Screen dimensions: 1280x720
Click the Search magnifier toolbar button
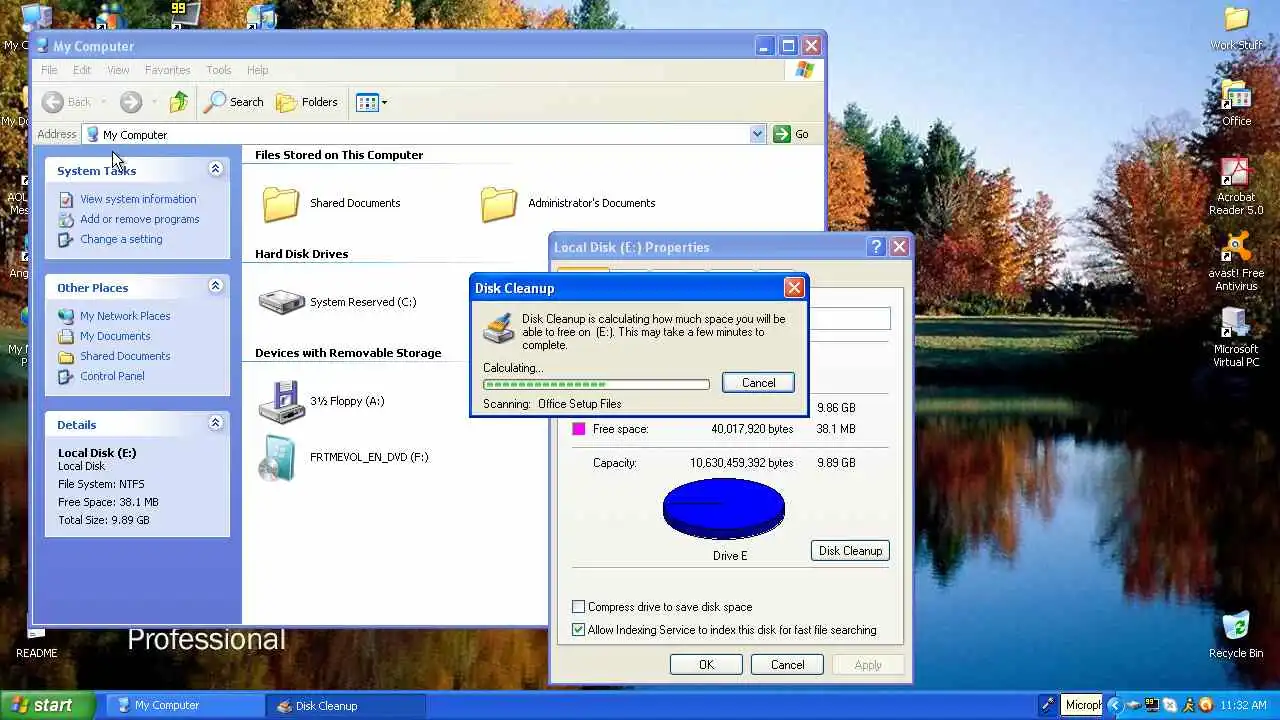pyautogui.click(x=233, y=102)
